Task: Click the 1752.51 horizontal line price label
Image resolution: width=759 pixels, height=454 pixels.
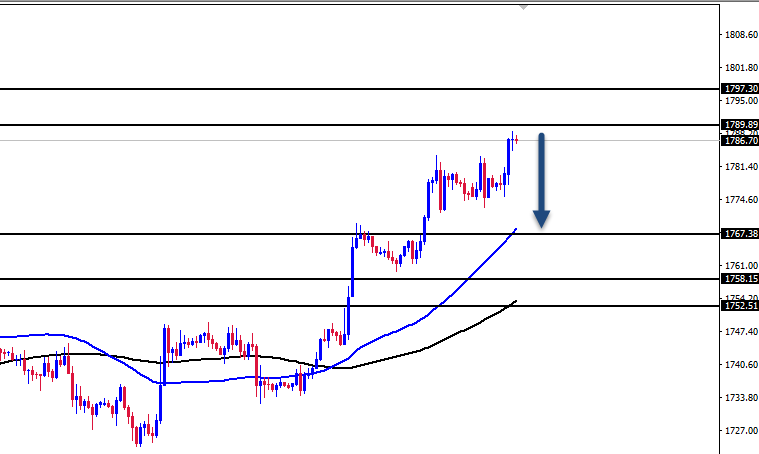Action: coord(740,306)
